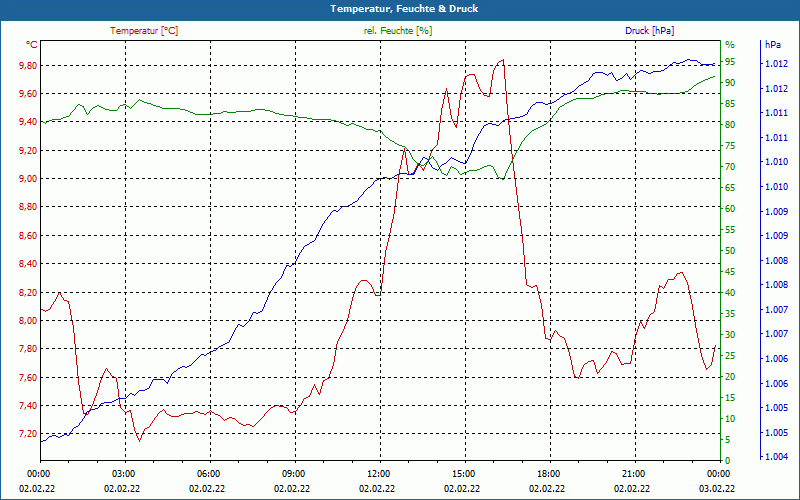
Task: Click the '75' humidity axis value
Action: [x=730, y=146]
